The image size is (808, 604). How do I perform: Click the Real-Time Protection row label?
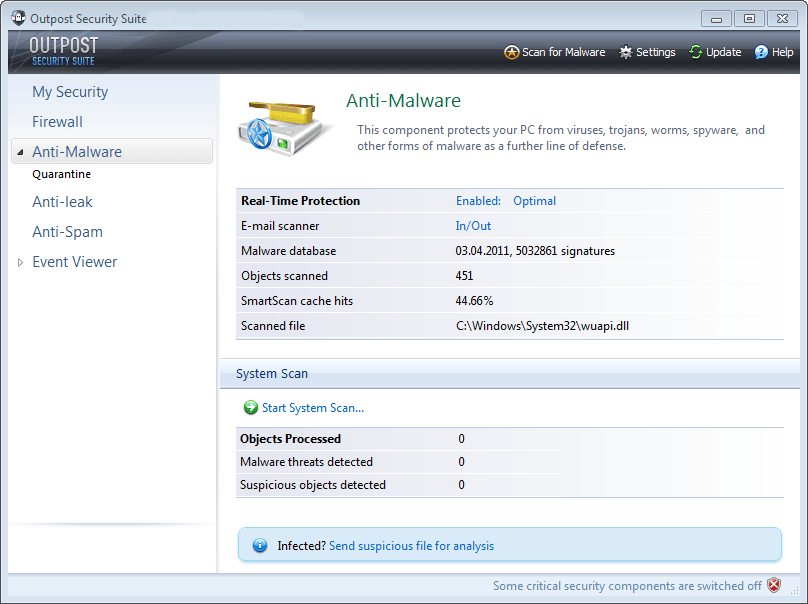[x=300, y=200]
